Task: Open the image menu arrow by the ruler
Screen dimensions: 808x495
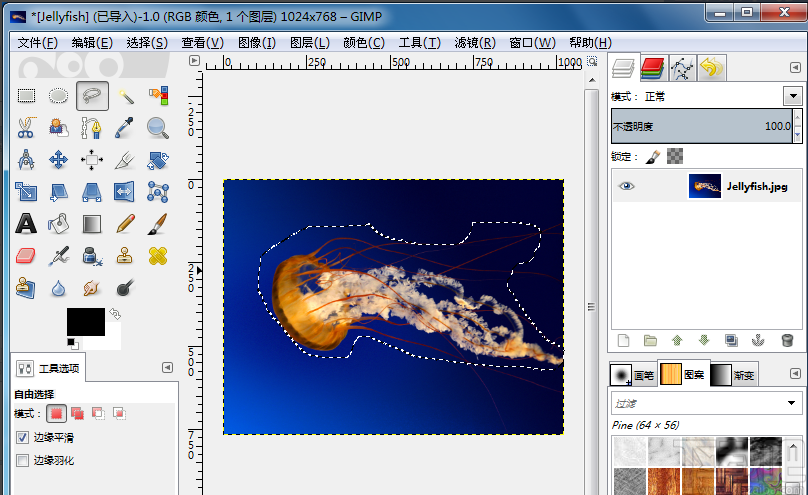Action: pyautogui.click(x=194, y=61)
